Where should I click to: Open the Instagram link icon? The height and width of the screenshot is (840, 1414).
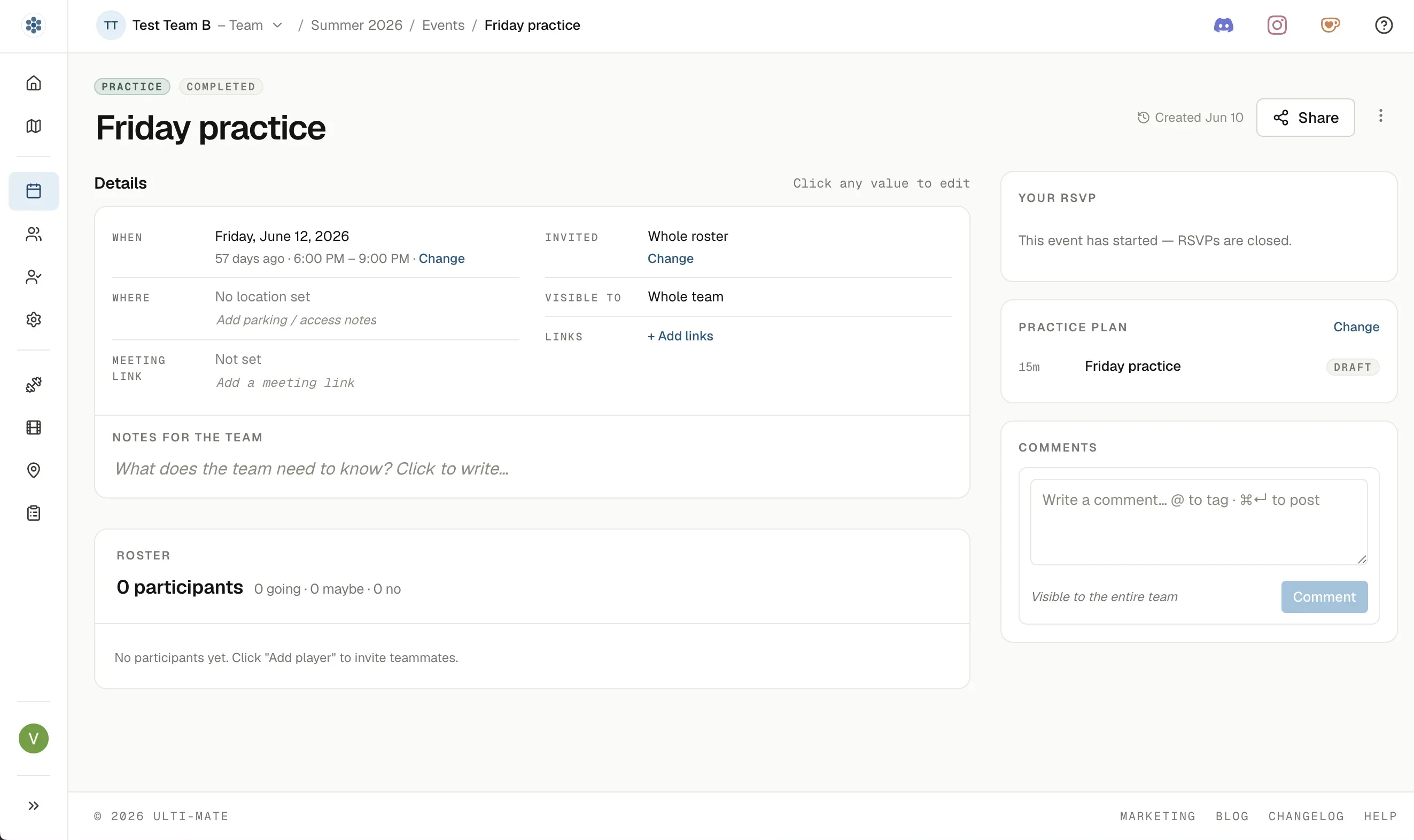coord(1277,25)
